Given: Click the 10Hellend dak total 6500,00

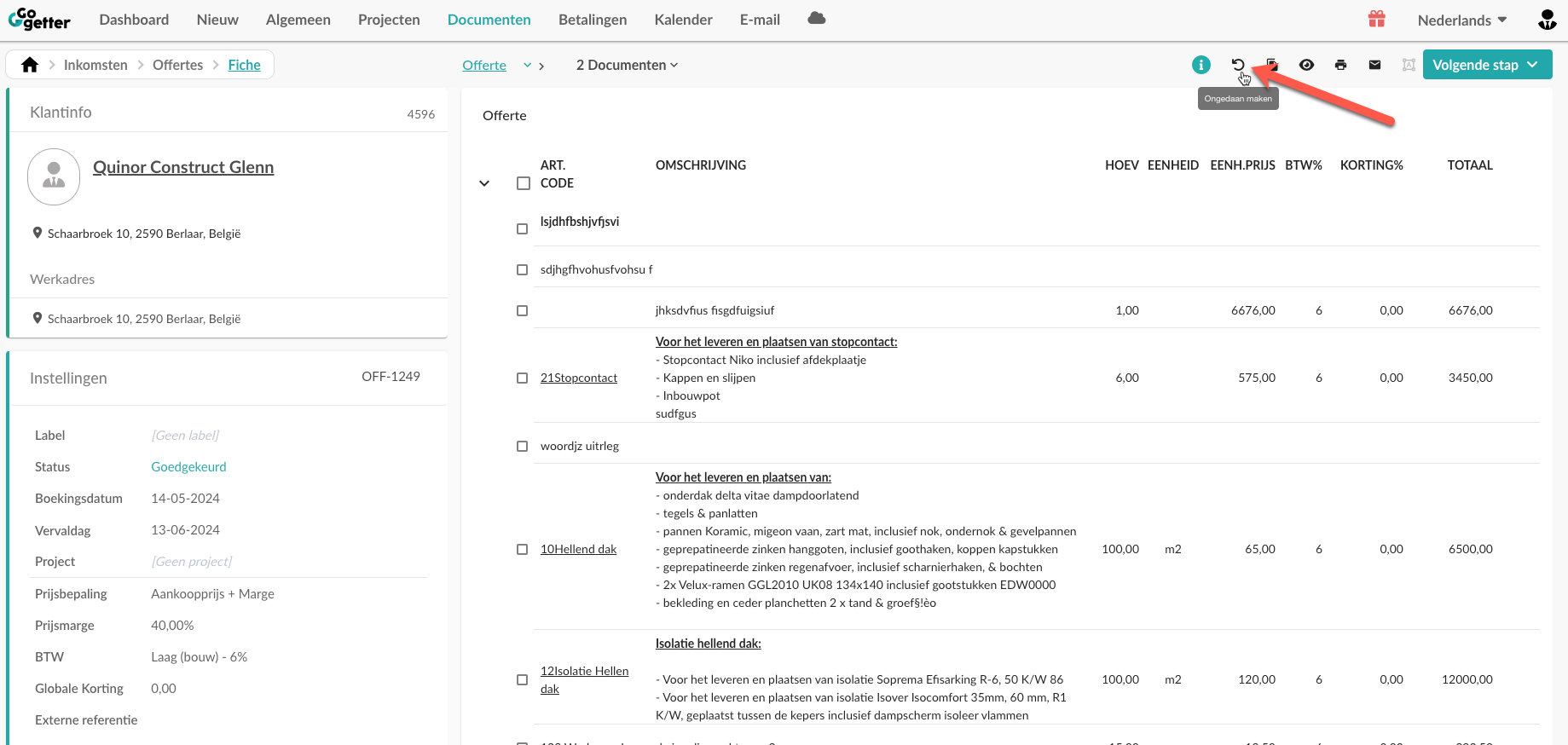Looking at the screenshot, I should [1471, 549].
